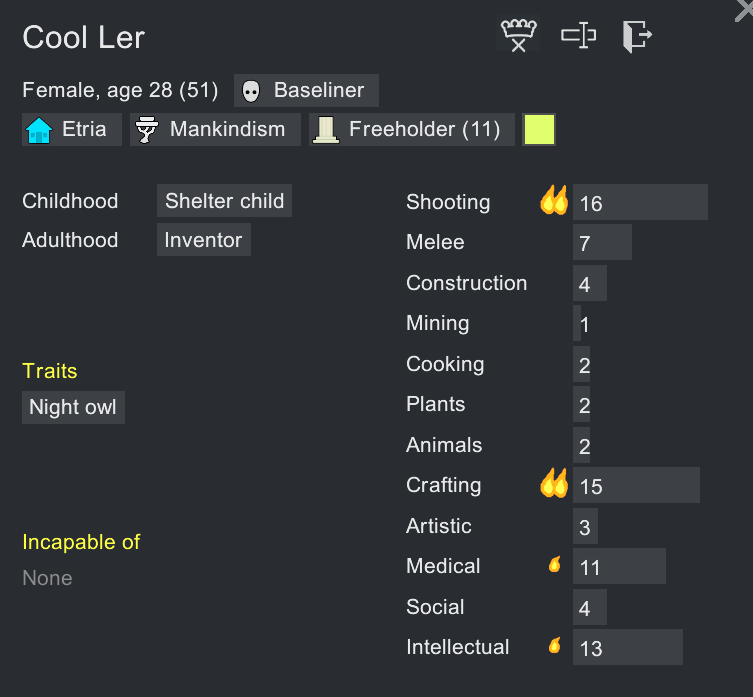This screenshot has height=697, width=753.
Task: Click the Crafting skill bar showing 15
Action: pos(636,485)
